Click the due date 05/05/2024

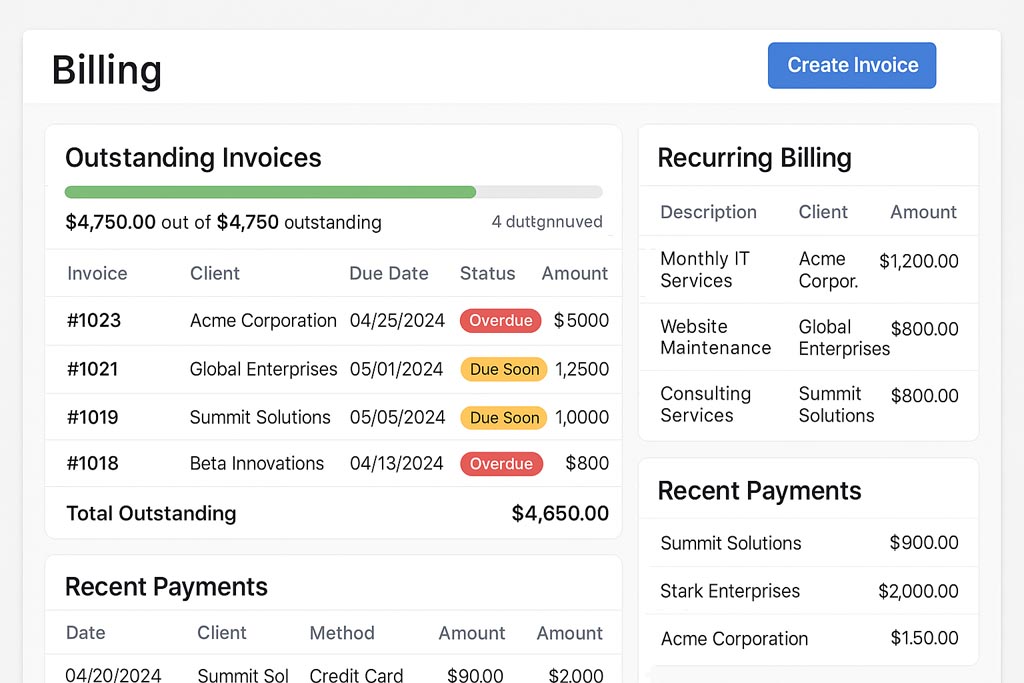(397, 417)
